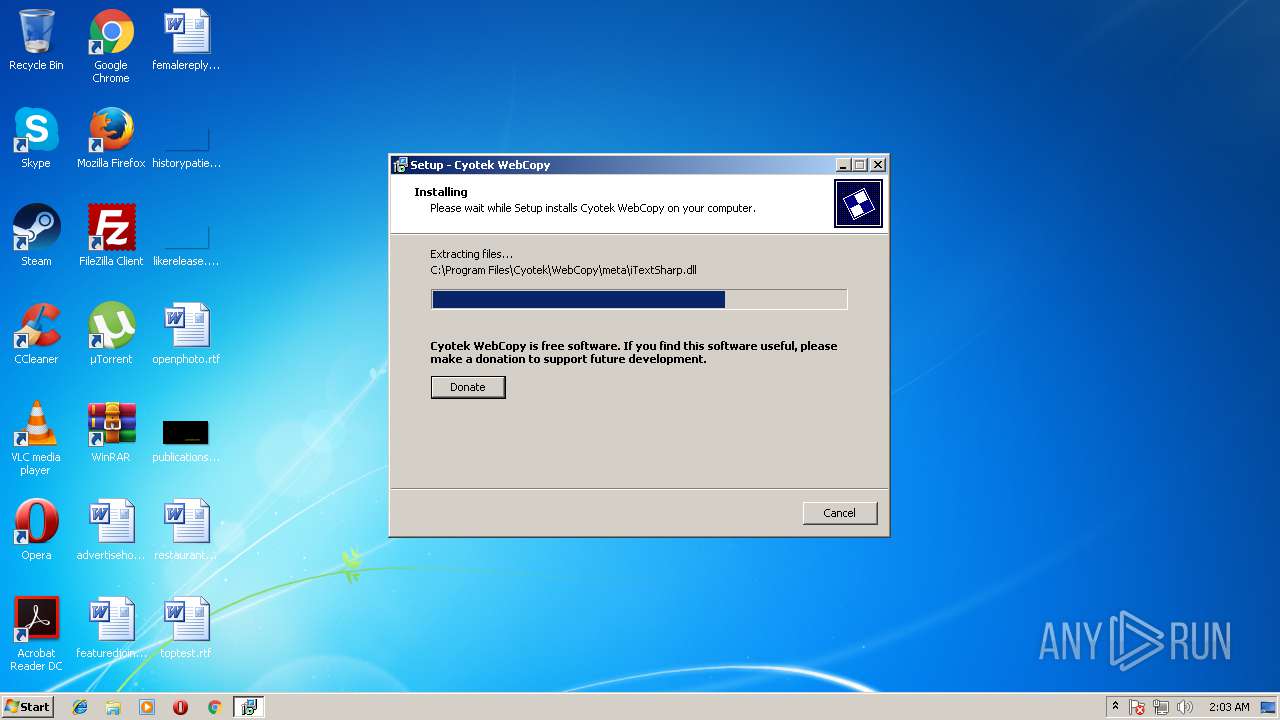This screenshot has width=1280, height=720.
Task: Switch to the Setup taskbar button
Action: click(248, 707)
